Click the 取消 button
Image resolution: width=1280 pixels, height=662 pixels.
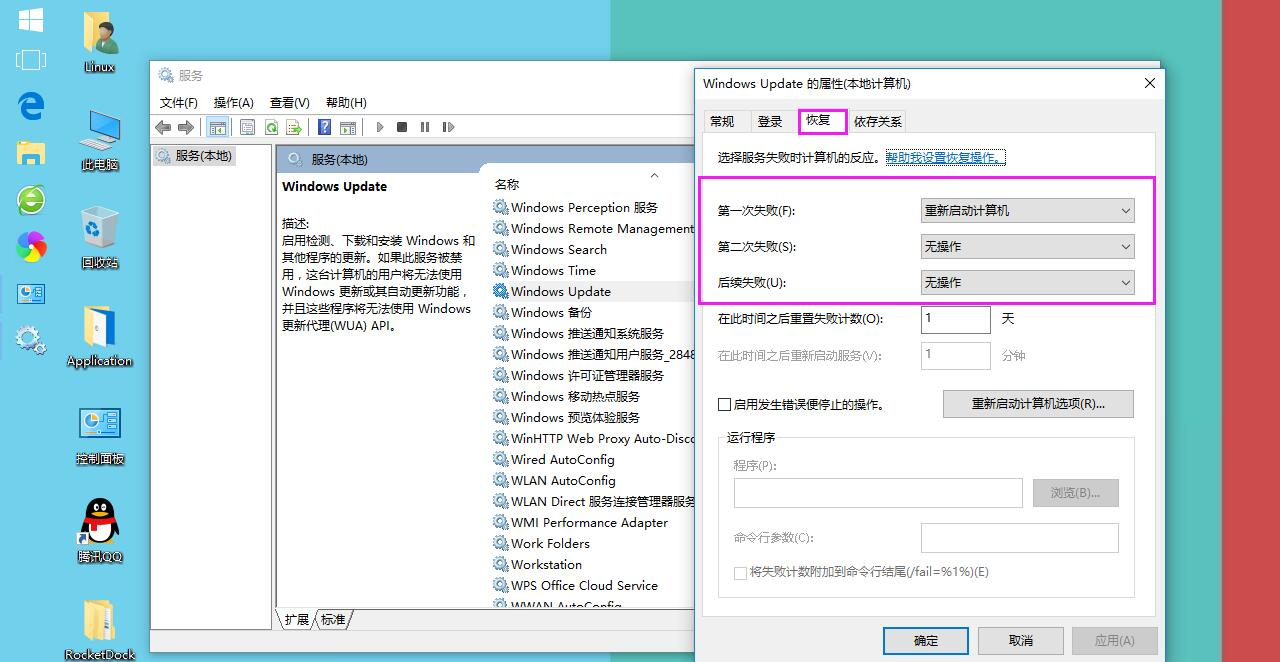[x=1021, y=641]
